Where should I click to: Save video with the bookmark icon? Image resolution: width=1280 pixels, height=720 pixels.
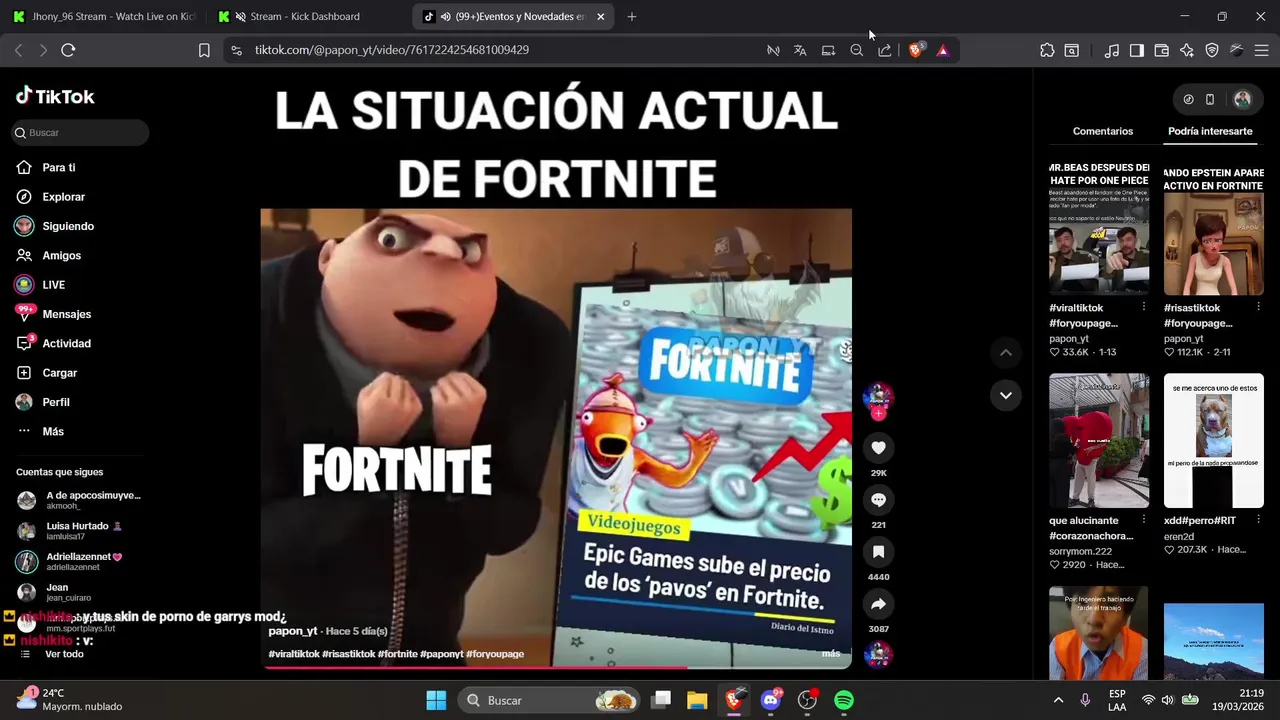pos(878,552)
